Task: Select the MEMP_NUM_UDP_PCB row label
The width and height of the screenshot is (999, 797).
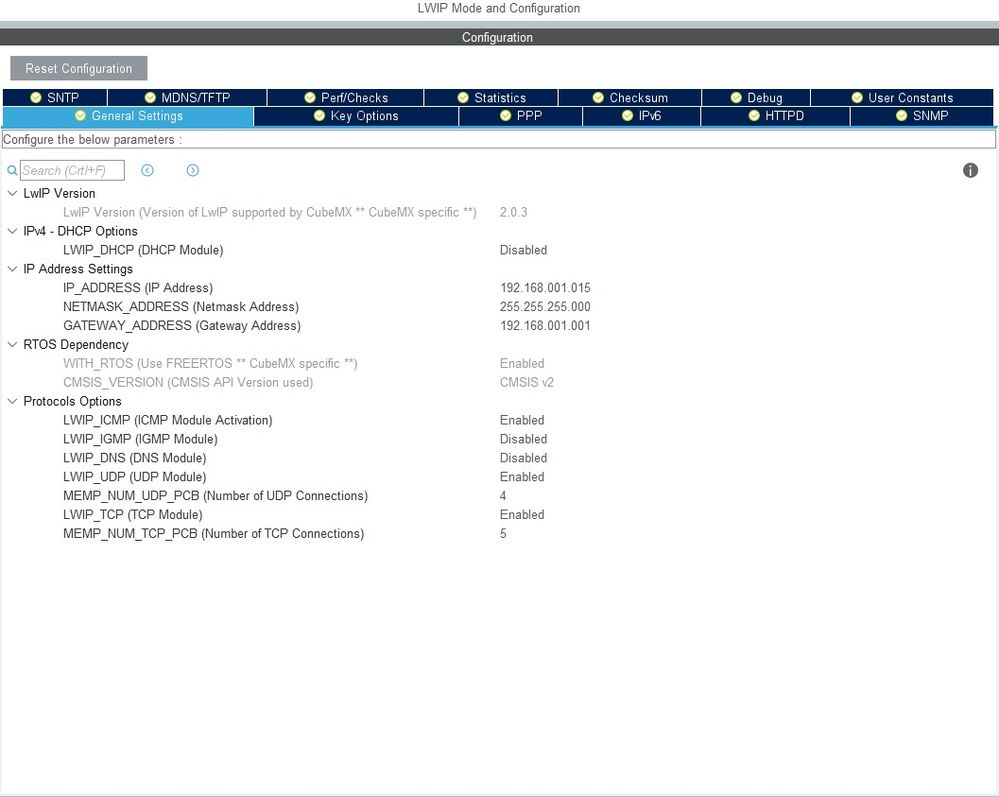Action: tap(215, 496)
